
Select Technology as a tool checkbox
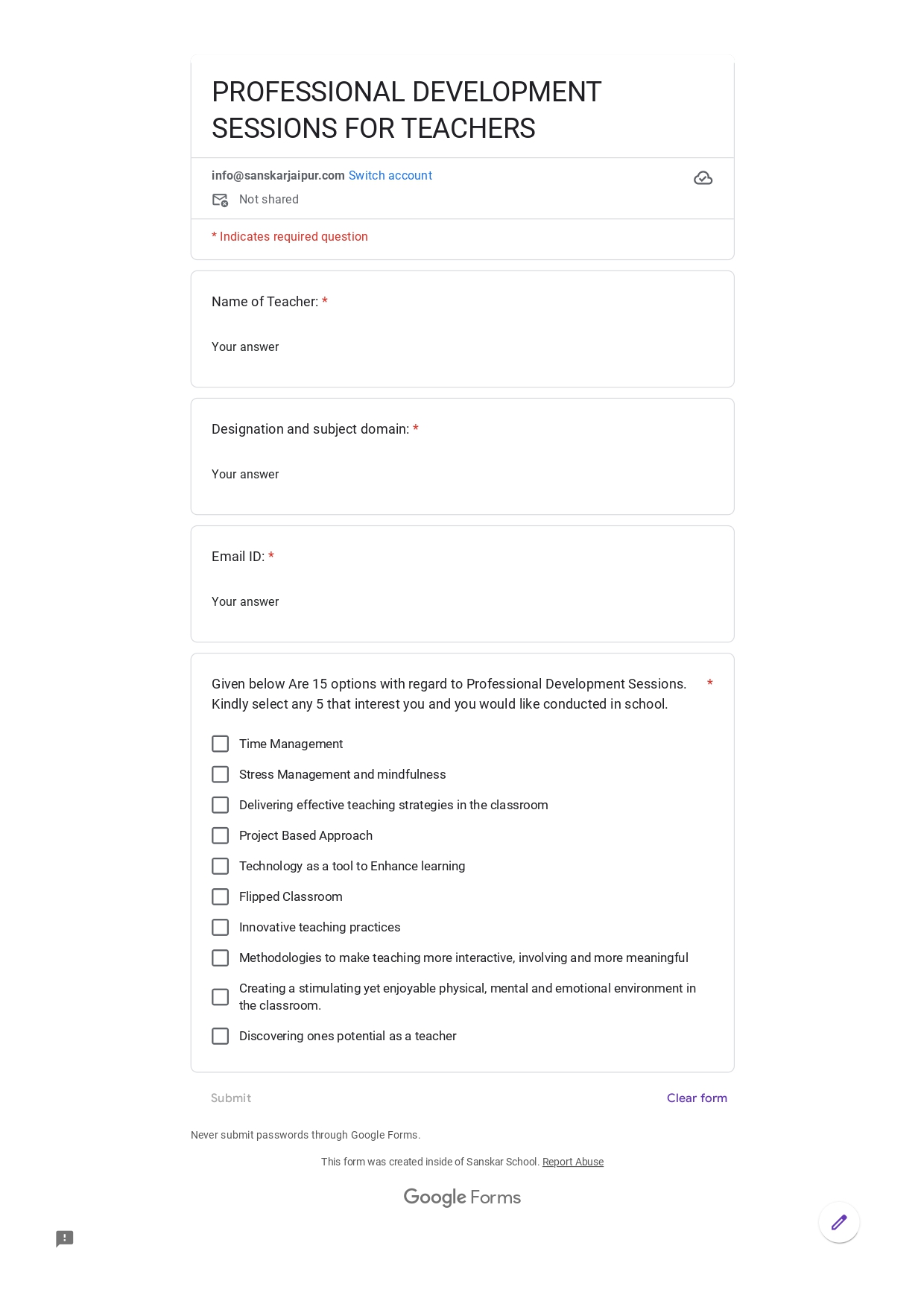[221, 866]
